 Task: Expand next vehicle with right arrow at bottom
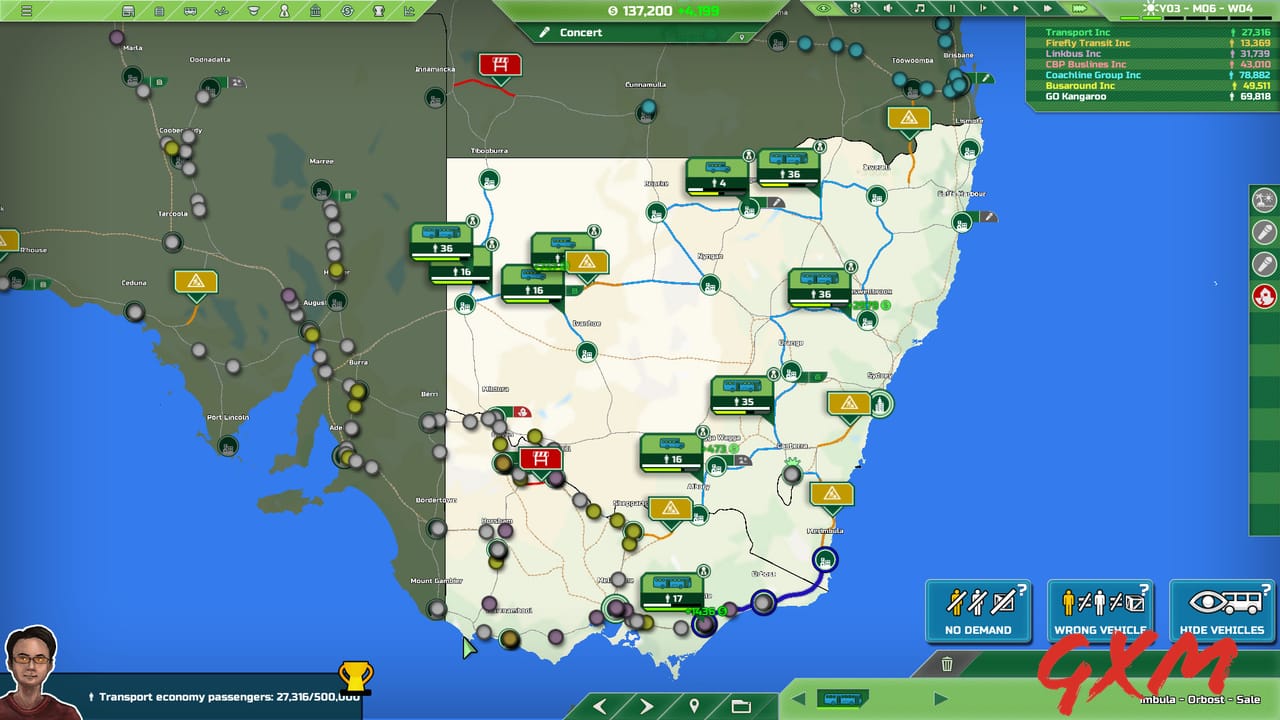(x=940, y=699)
